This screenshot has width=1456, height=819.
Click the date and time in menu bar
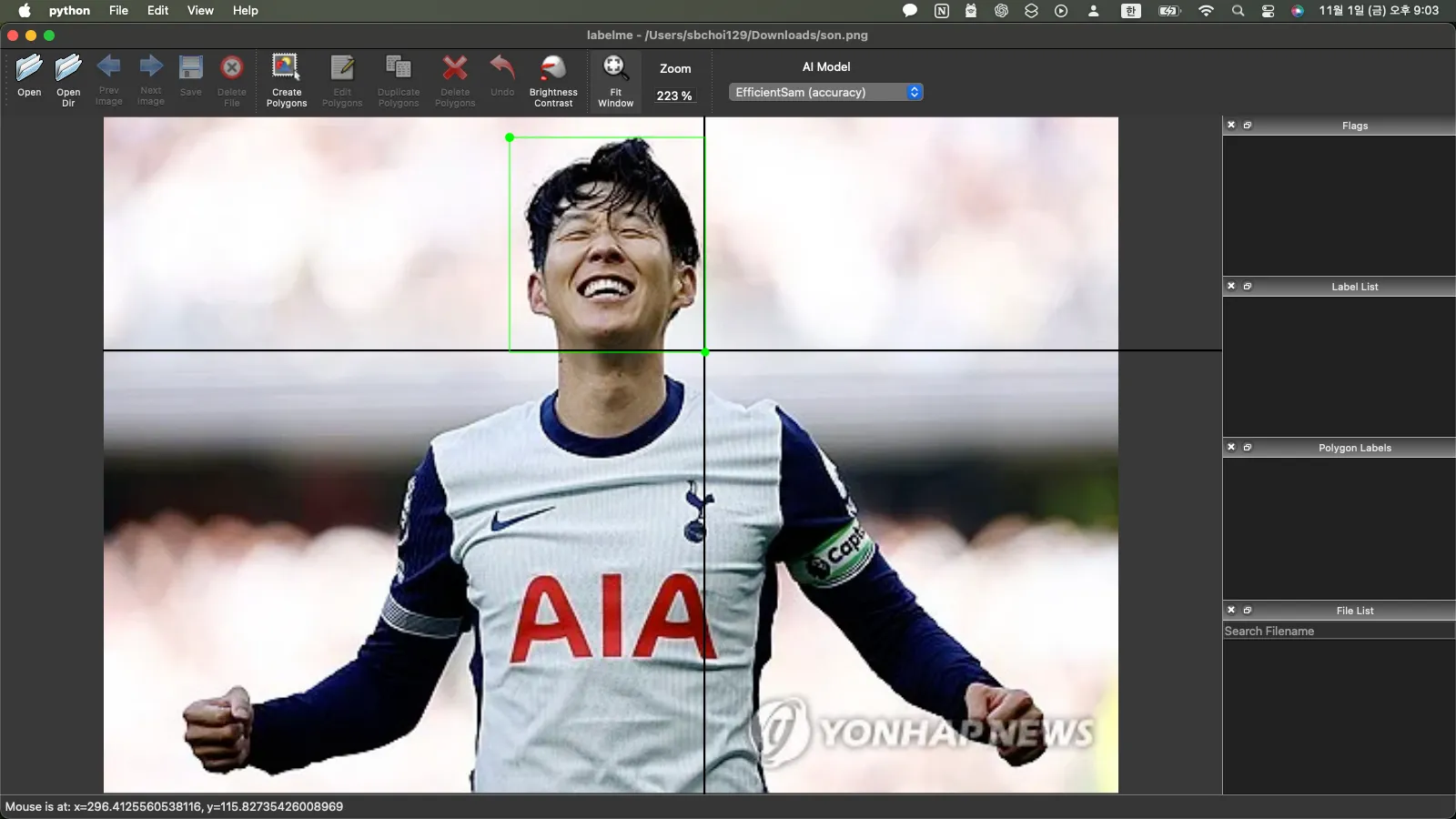tap(1379, 10)
